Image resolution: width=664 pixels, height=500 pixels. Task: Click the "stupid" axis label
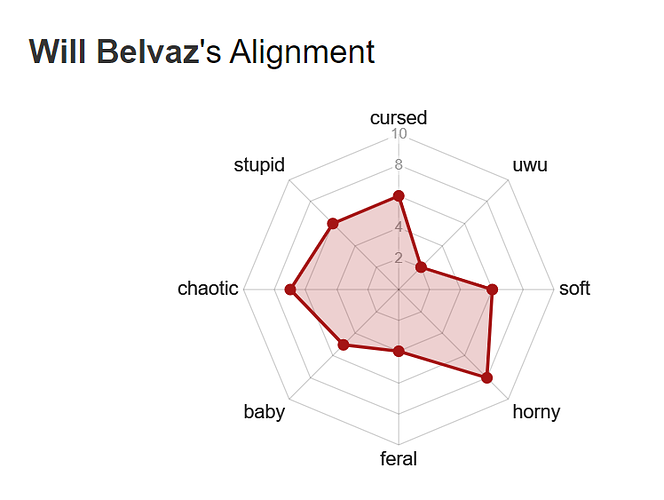tap(259, 165)
